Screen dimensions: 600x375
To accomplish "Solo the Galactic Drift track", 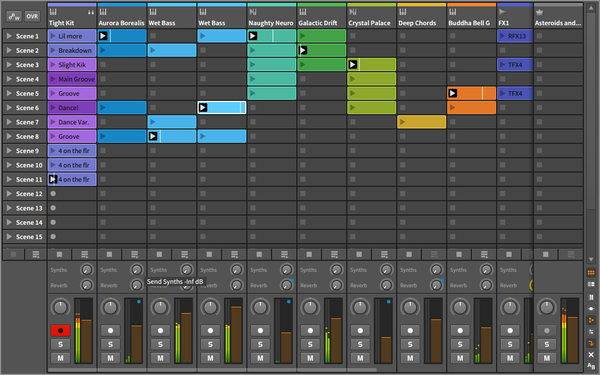I will [x=310, y=344].
